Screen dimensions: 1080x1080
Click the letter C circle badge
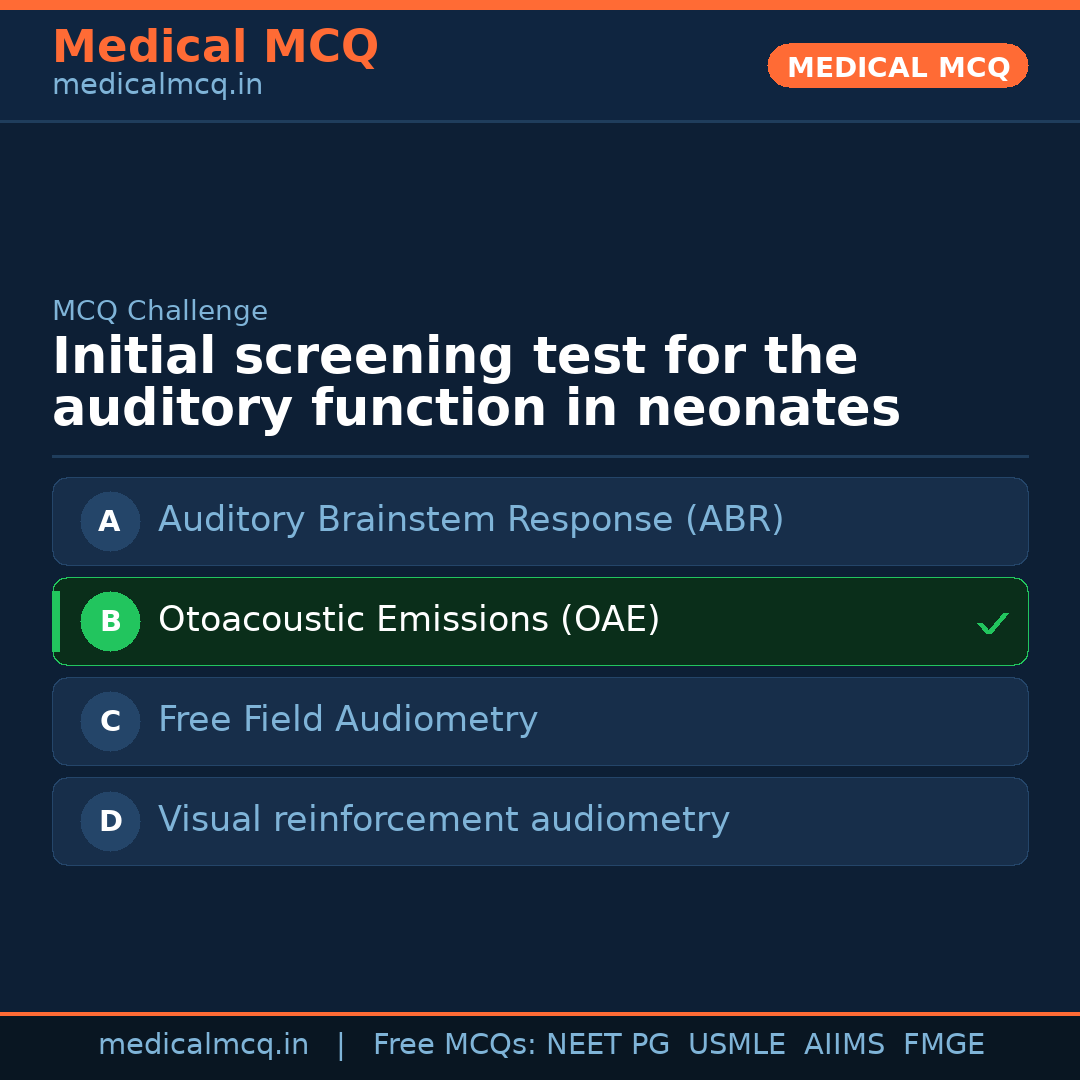(110, 721)
